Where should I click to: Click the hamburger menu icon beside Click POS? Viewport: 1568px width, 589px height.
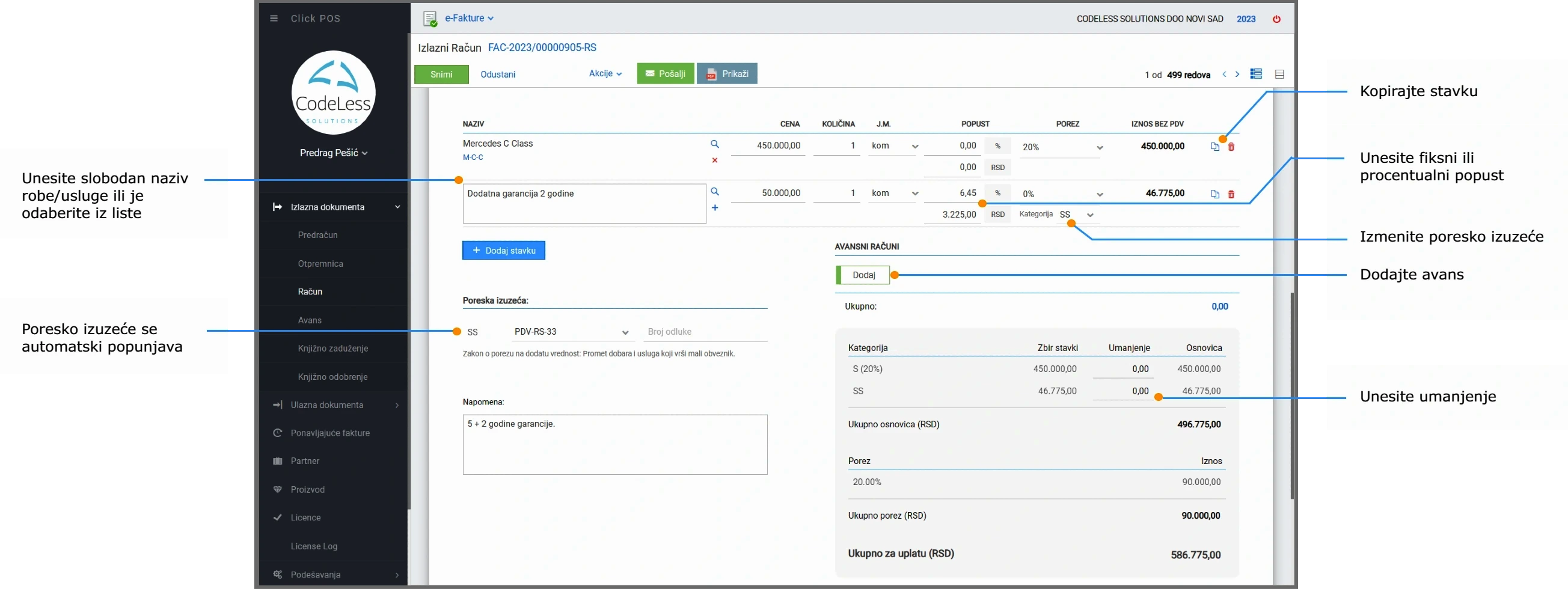[274, 18]
